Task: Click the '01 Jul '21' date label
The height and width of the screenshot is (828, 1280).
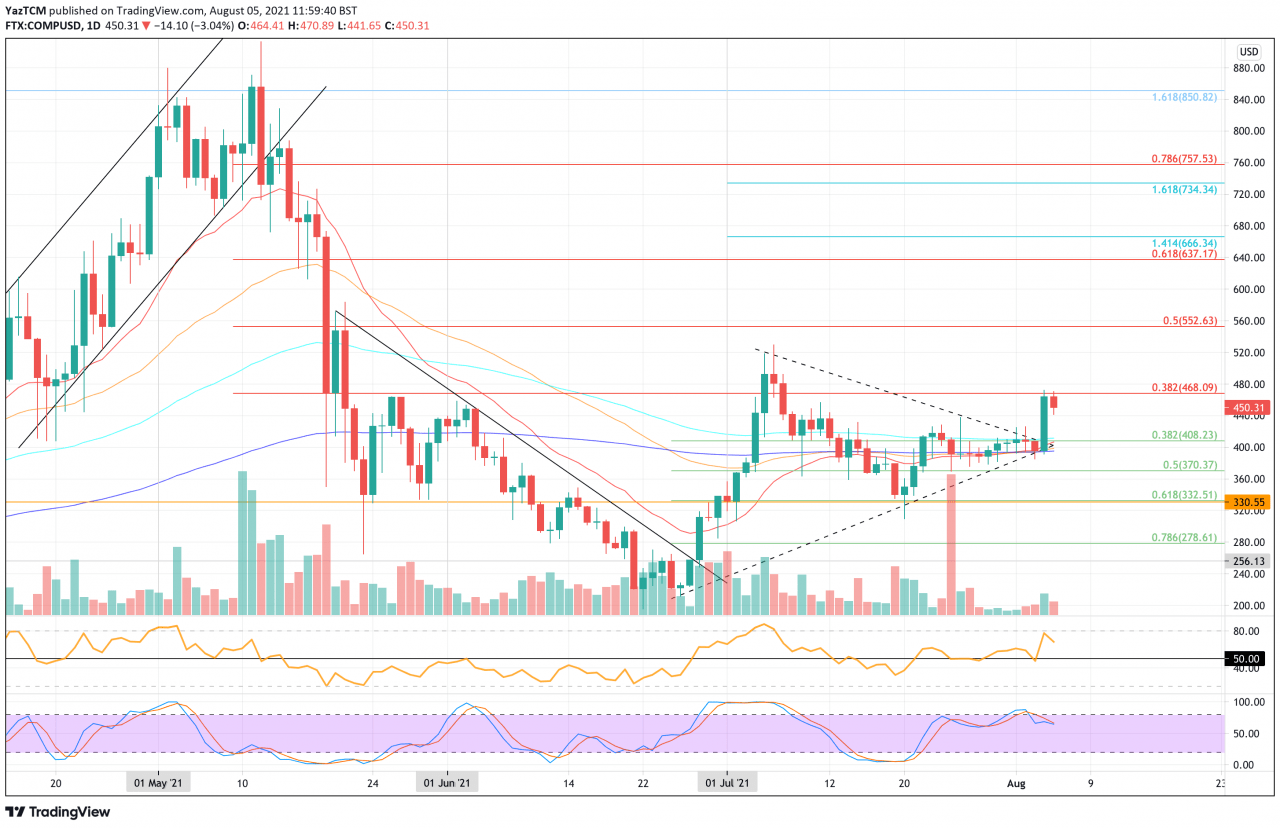Action: coord(727,784)
